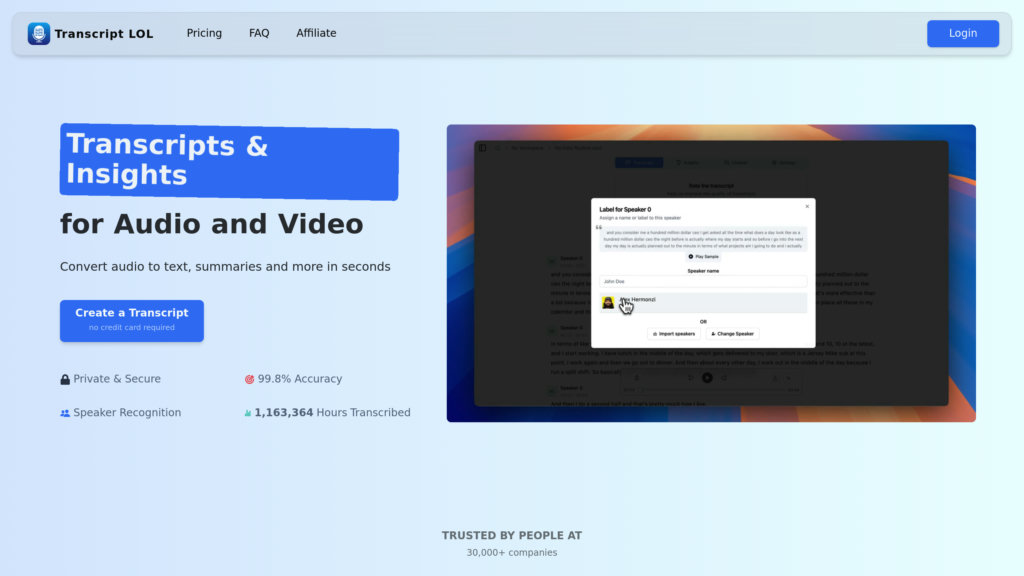The image size is (1024, 576).
Task: Click the Transcript LOL microphone logo icon
Action: point(39,34)
